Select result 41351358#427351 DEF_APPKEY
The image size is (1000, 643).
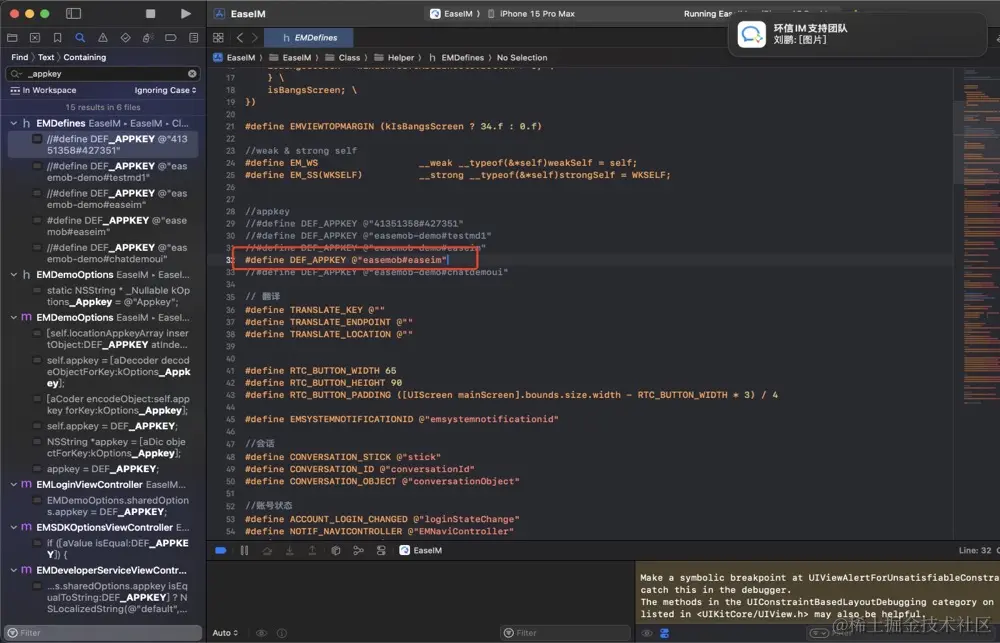coord(103,145)
